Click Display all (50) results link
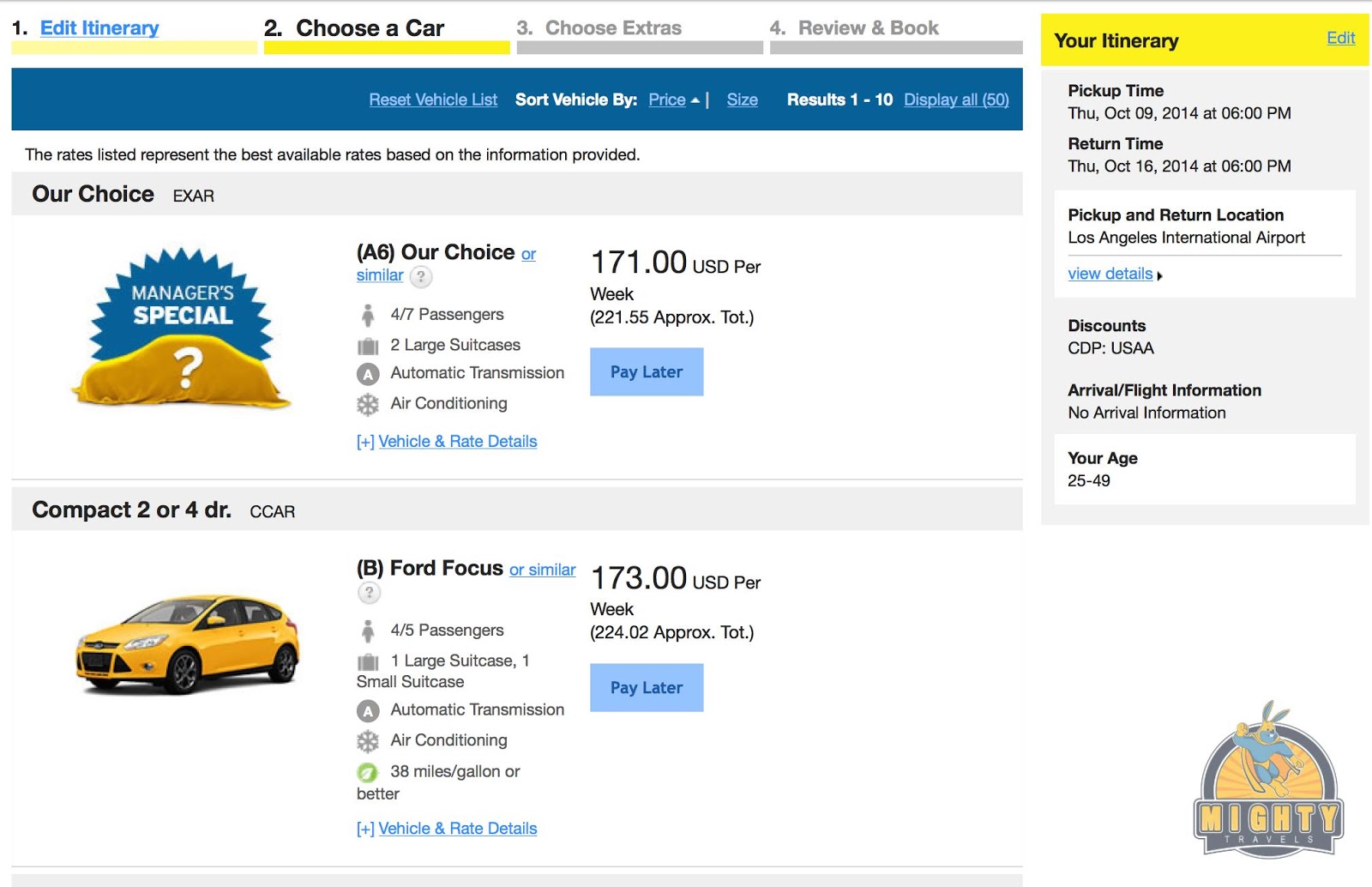 pyautogui.click(x=956, y=100)
